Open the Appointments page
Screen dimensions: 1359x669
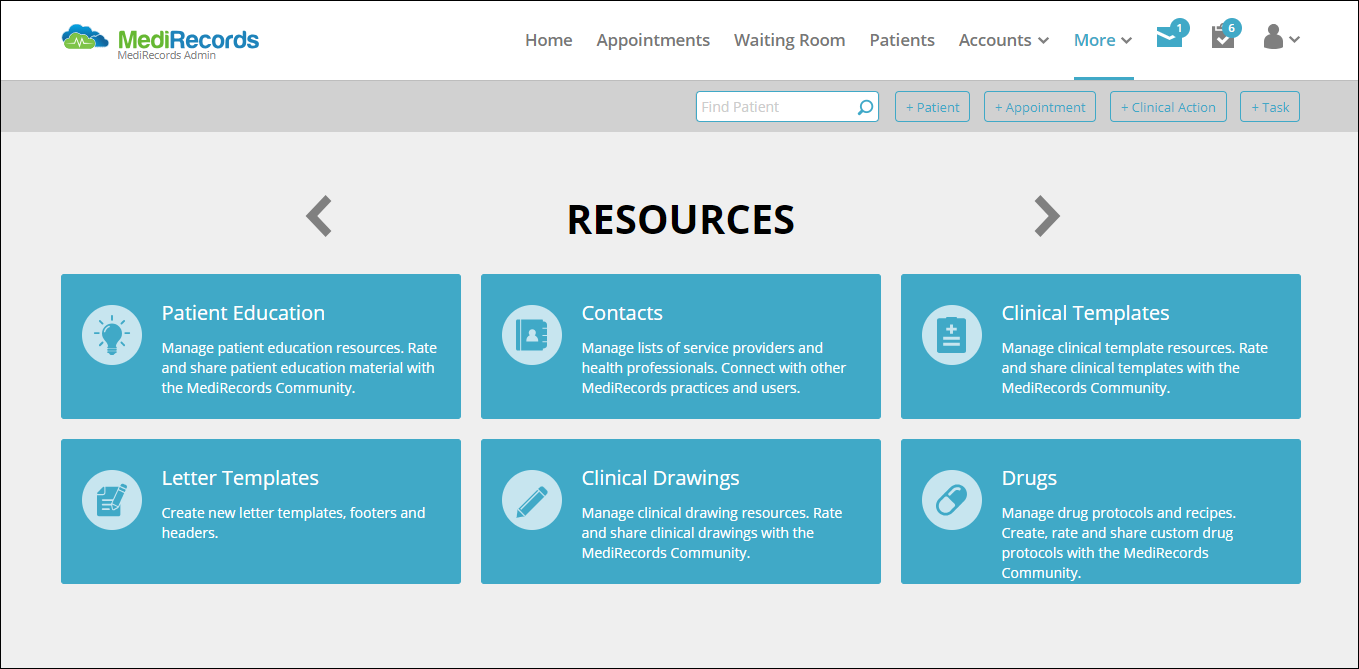[x=653, y=40]
